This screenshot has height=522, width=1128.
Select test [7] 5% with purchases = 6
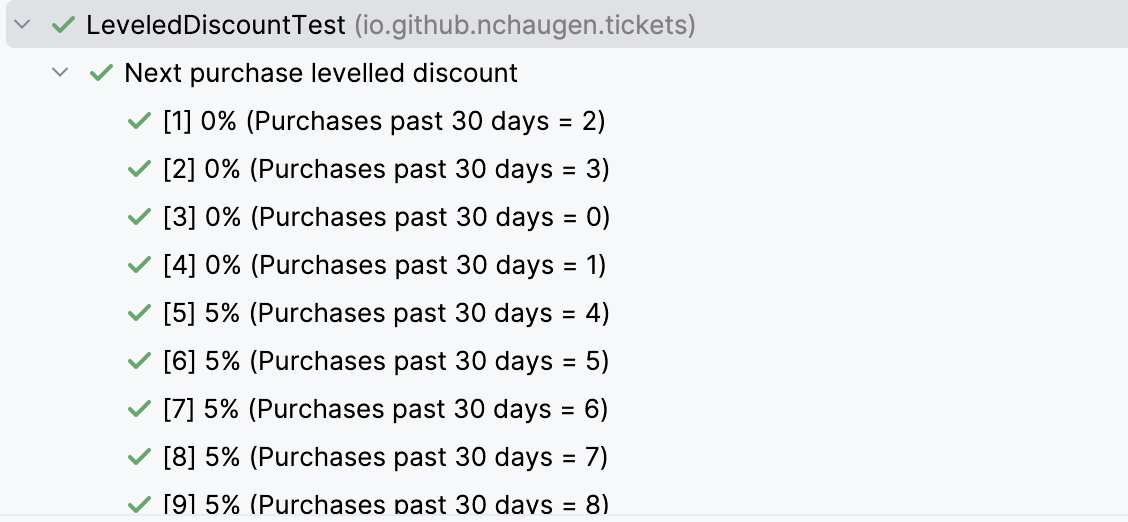coord(386,409)
